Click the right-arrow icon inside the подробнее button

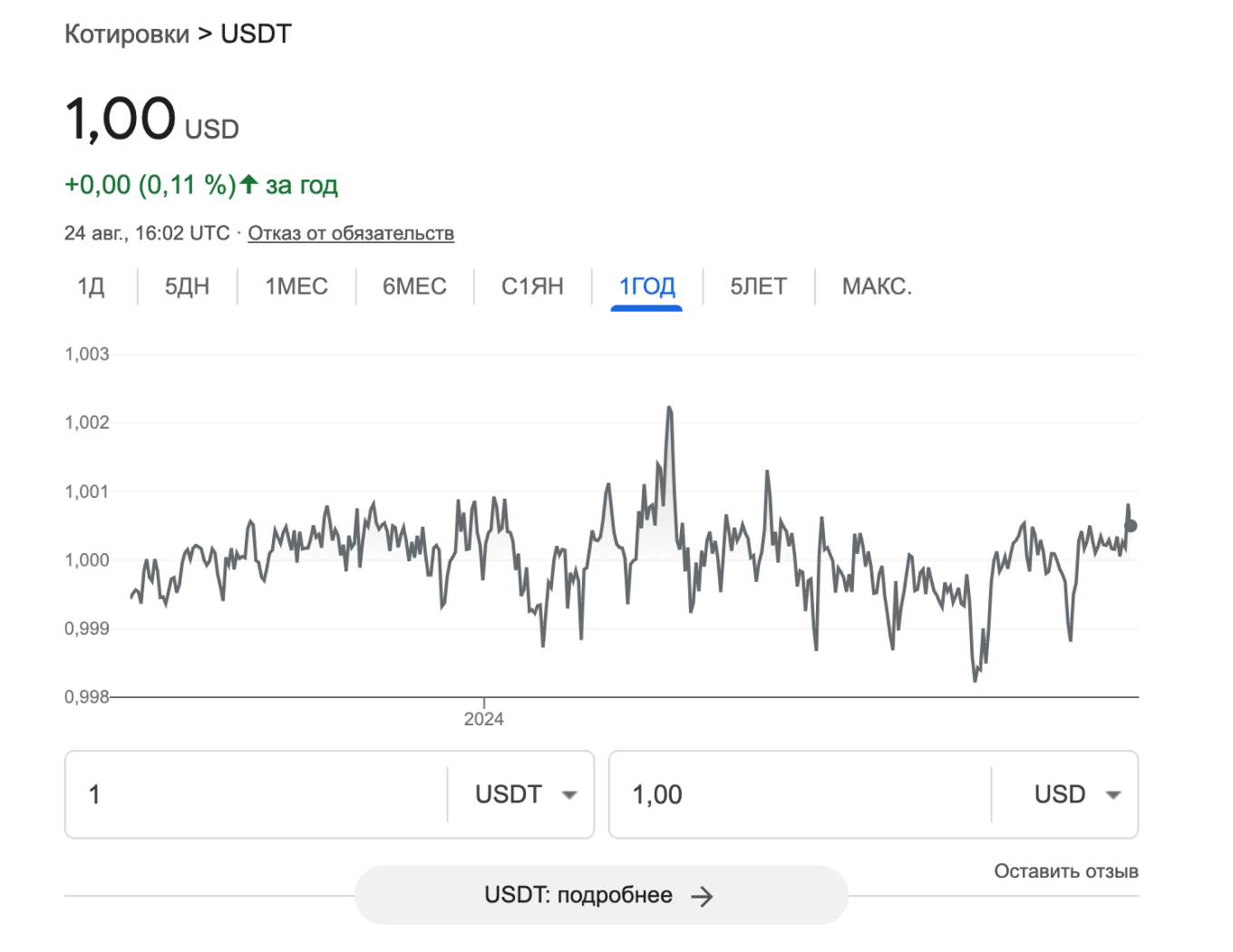point(704,895)
